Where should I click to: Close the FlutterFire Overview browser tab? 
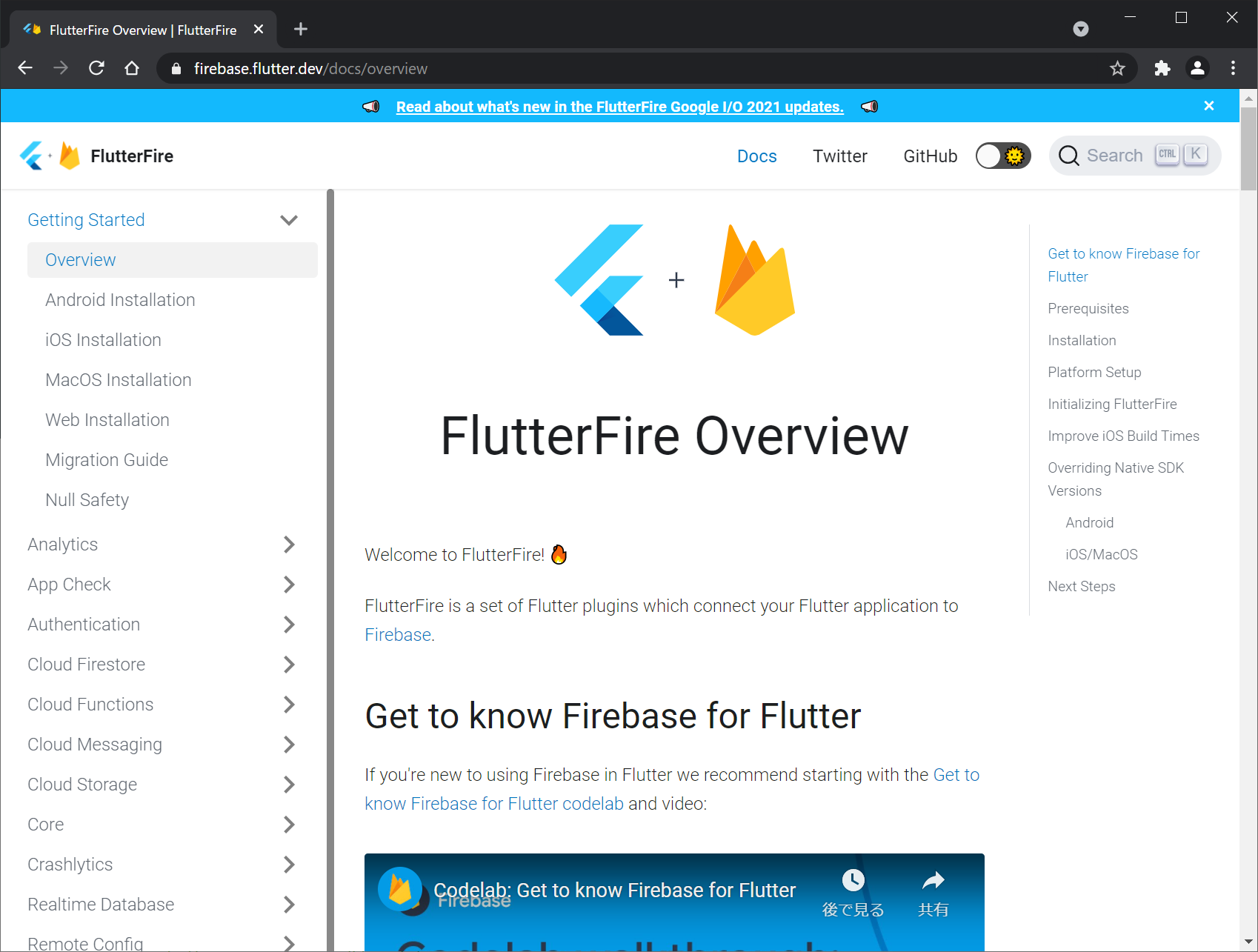[x=259, y=29]
